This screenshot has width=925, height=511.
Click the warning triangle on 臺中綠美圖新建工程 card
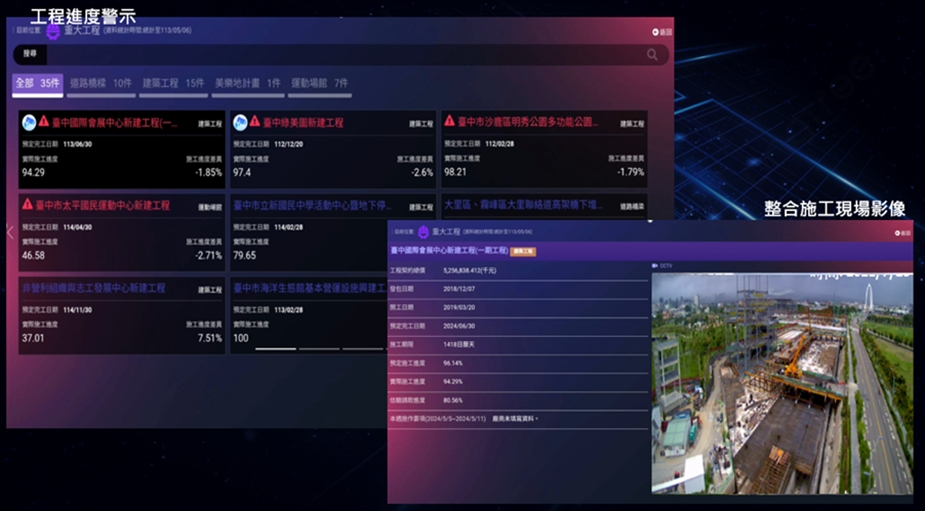tap(255, 121)
